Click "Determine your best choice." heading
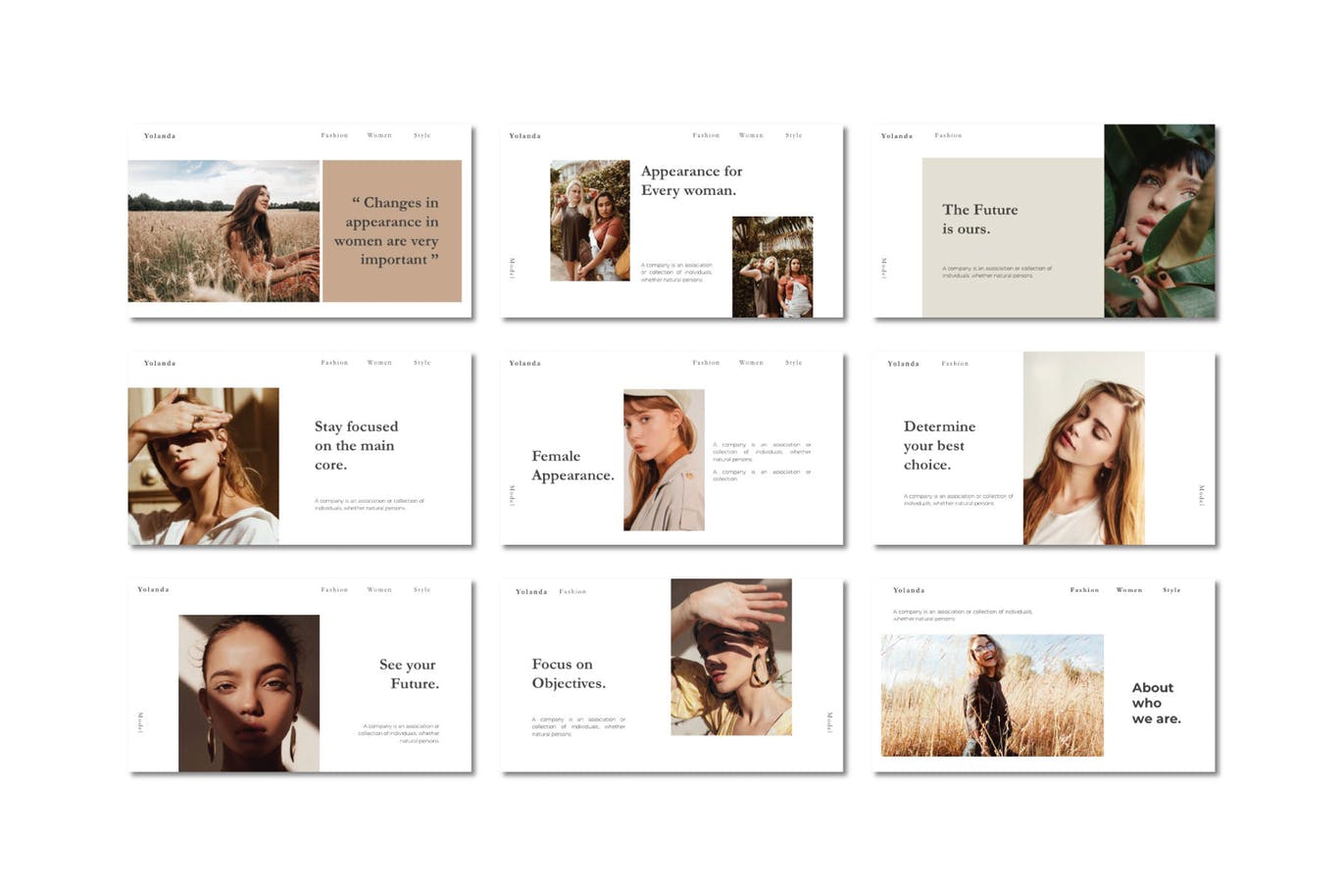Screen dimensions: 1343x896 (939, 445)
